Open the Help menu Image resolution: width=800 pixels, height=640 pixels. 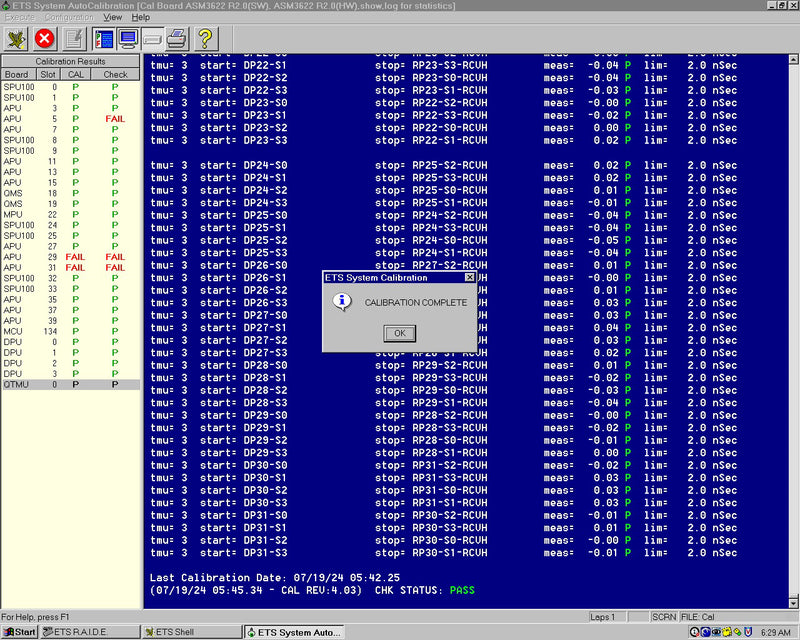(141, 16)
